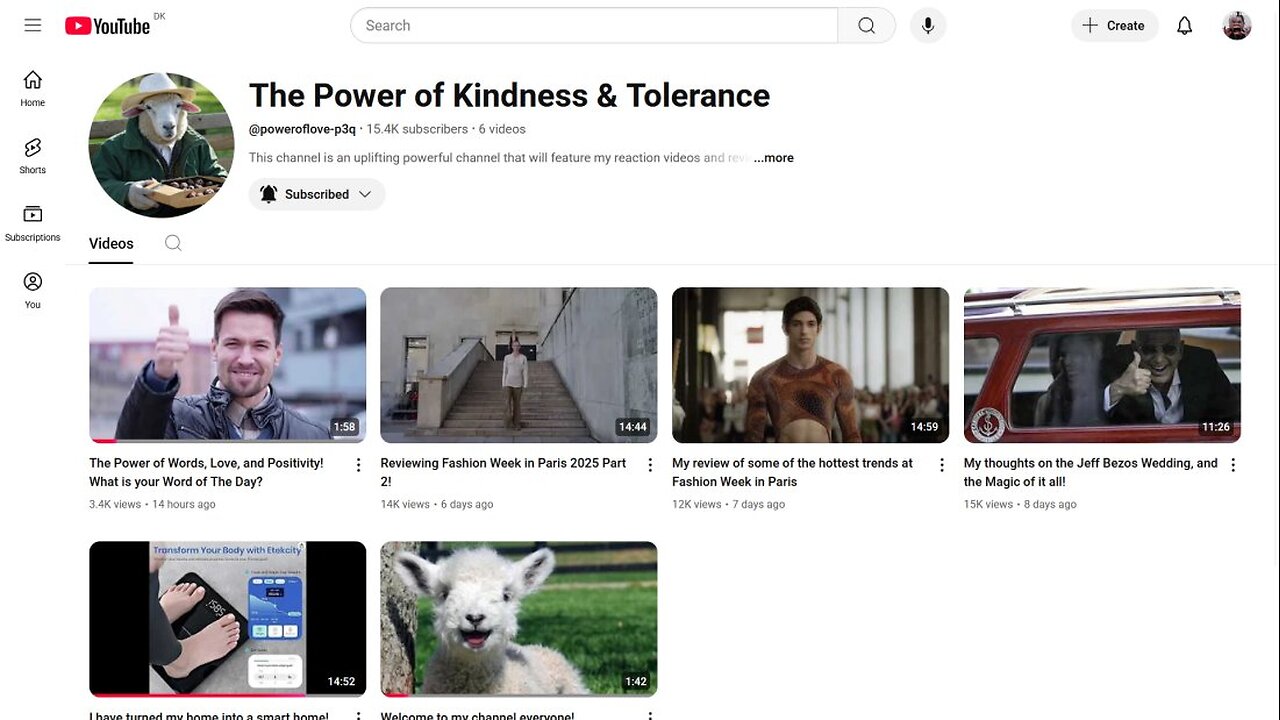
Task: Play the staircase thumbnail, 14:44
Action: pyautogui.click(x=519, y=365)
